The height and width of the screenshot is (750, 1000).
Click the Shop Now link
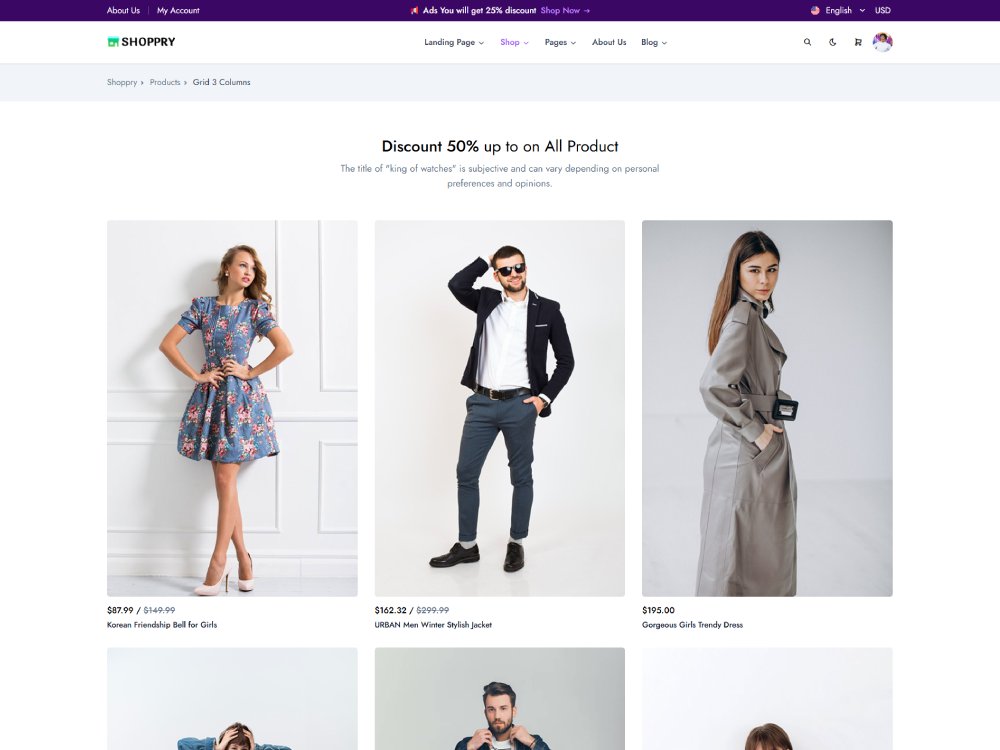click(565, 10)
